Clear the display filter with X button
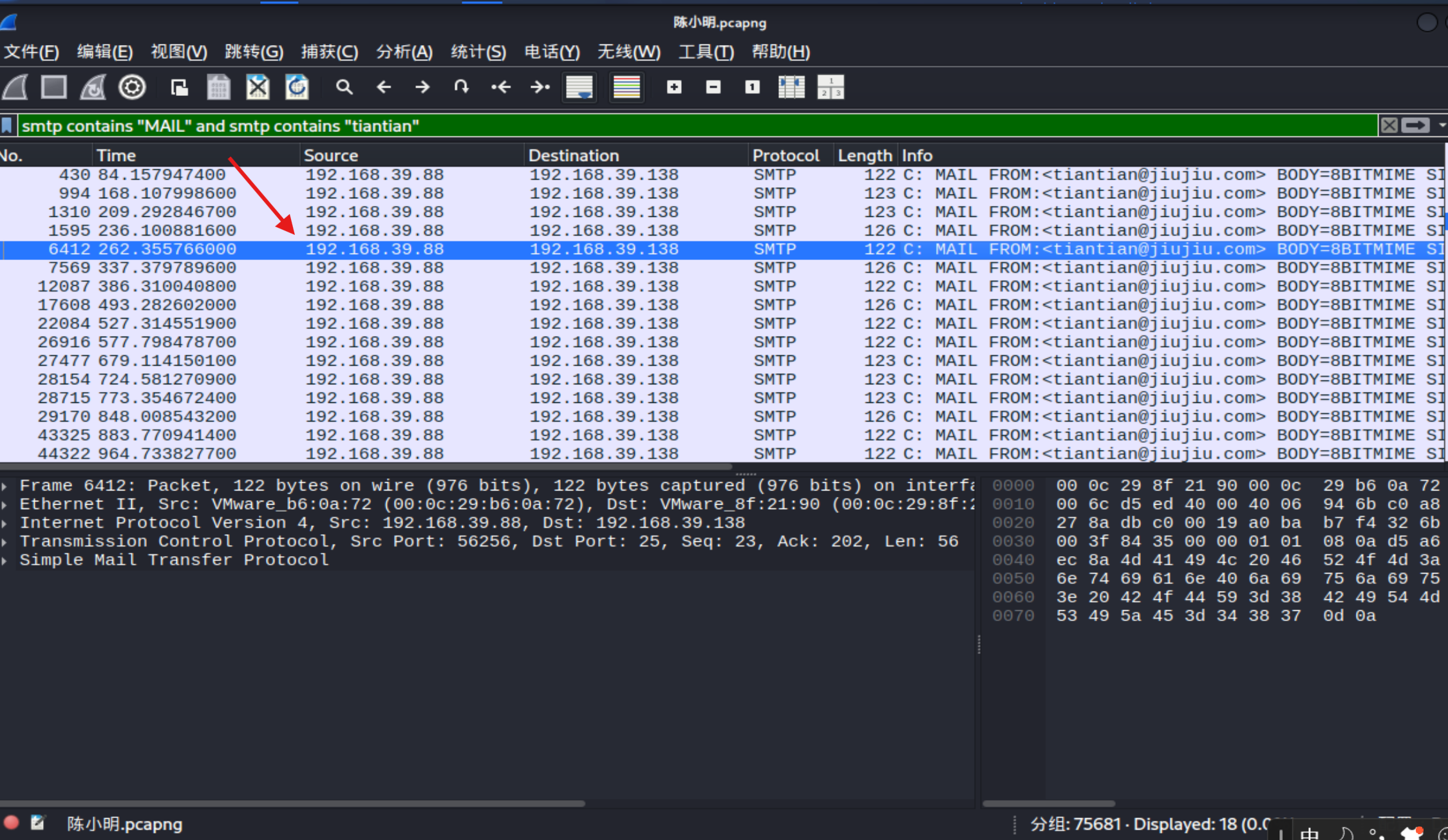 click(x=1389, y=126)
